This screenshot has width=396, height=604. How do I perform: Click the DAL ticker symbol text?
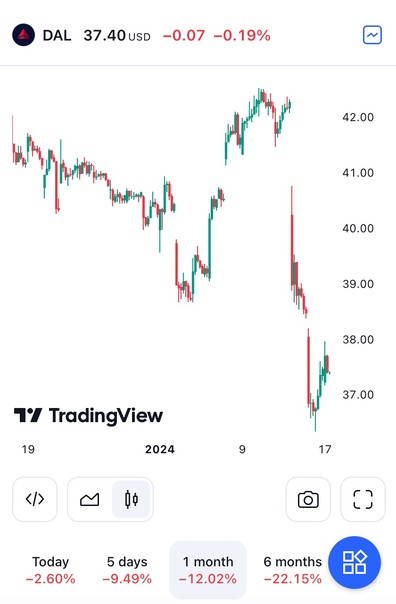[x=57, y=36]
